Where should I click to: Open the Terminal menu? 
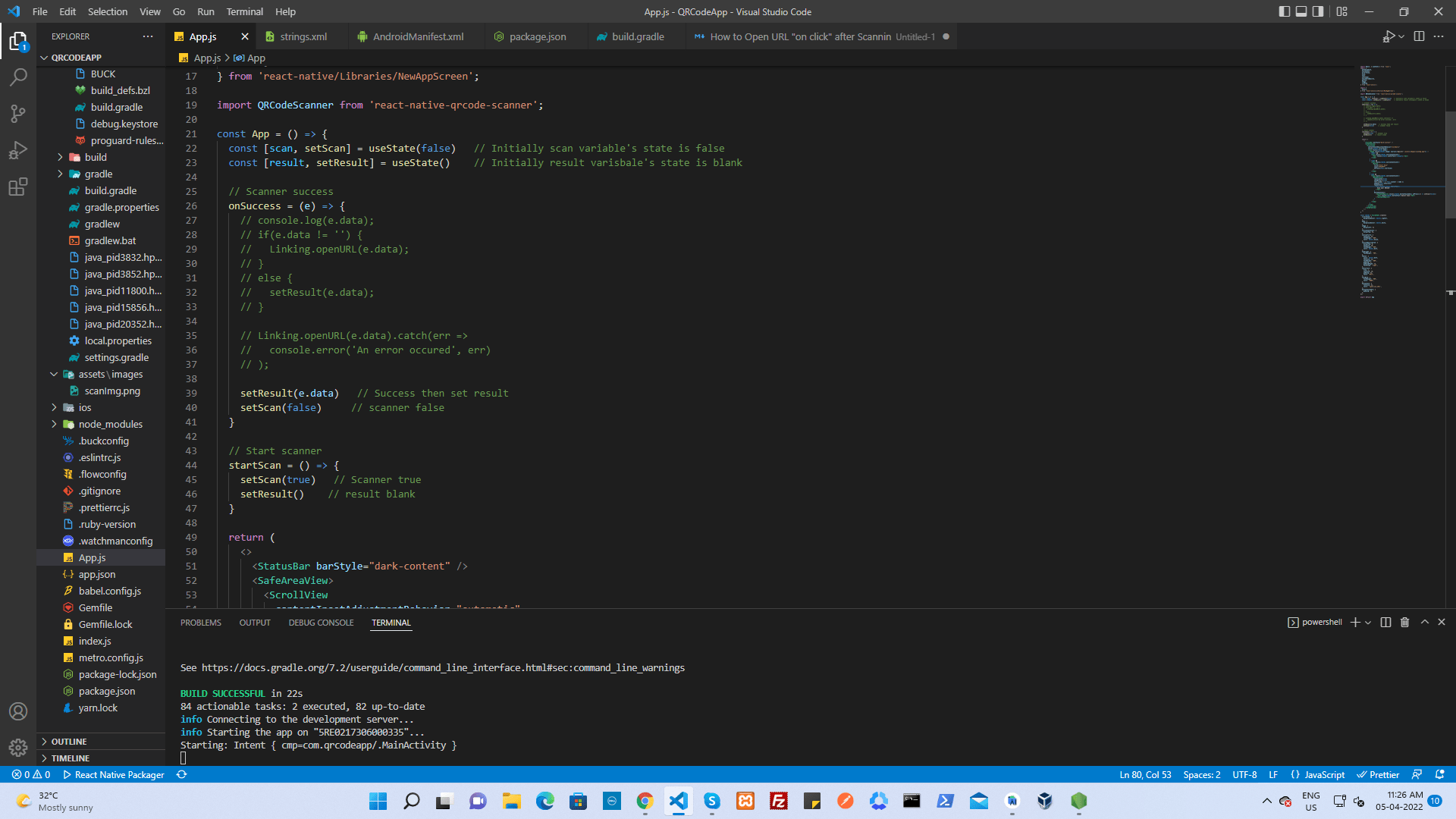pos(244,11)
